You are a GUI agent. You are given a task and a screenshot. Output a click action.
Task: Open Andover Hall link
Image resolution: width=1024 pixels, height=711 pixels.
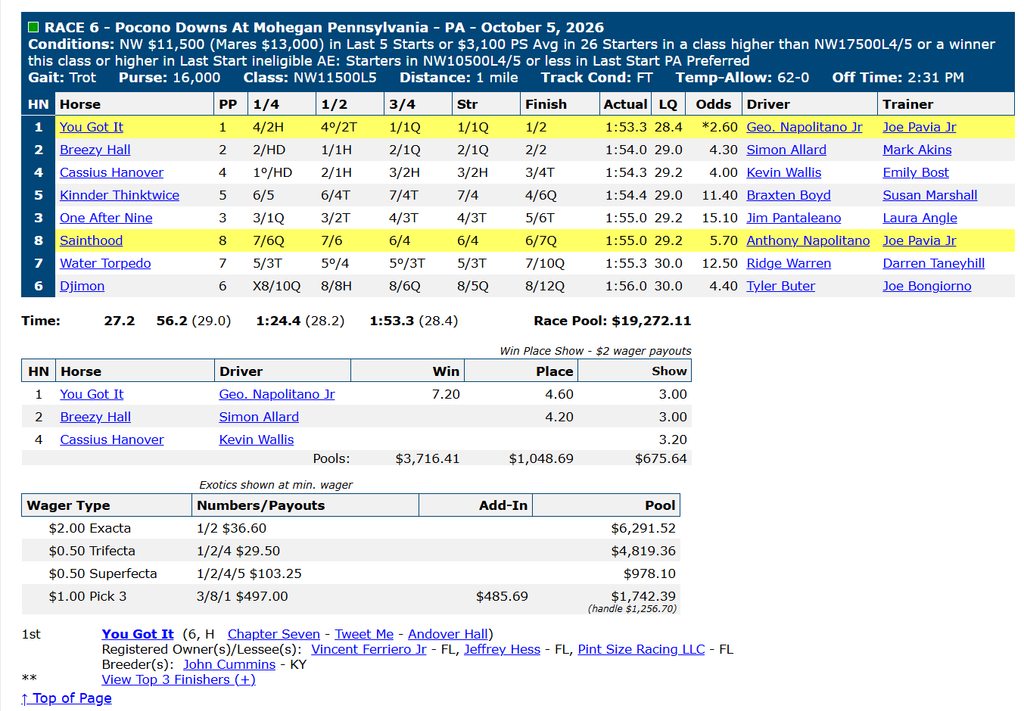click(x=448, y=634)
